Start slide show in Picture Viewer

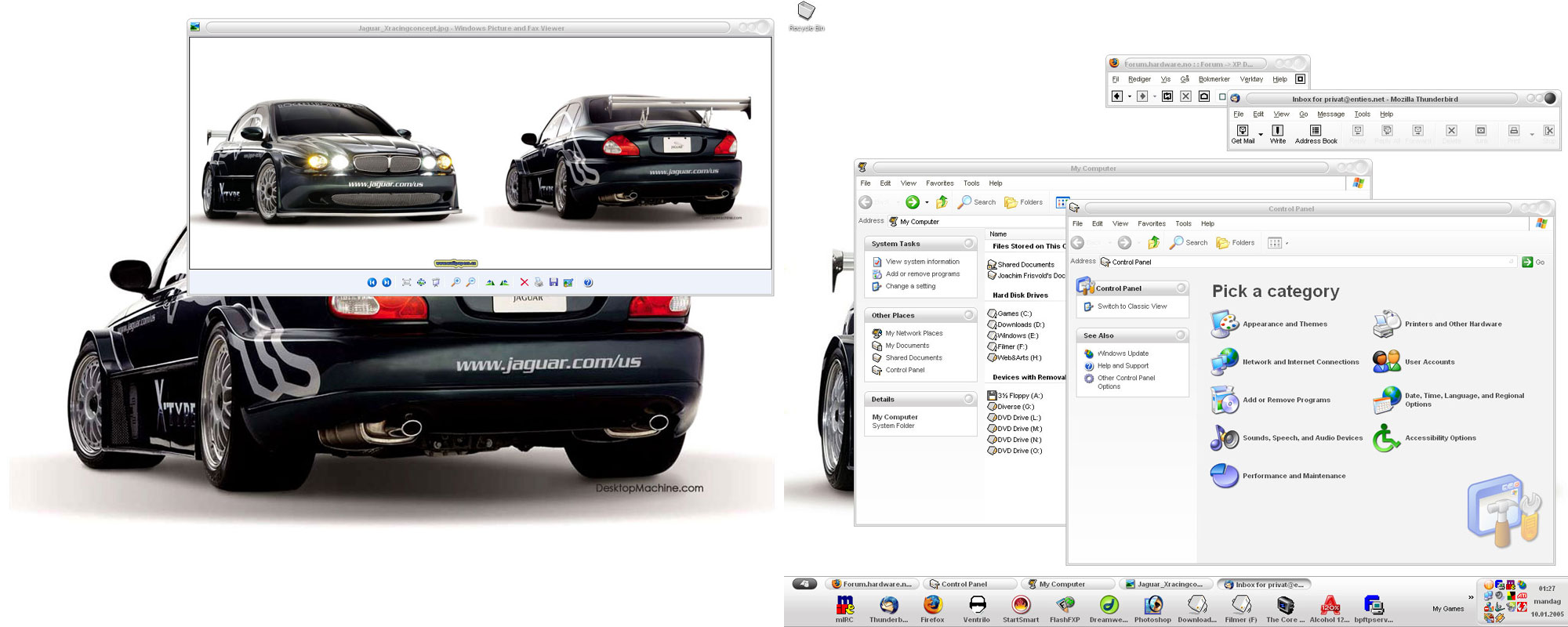coord(436,282)
